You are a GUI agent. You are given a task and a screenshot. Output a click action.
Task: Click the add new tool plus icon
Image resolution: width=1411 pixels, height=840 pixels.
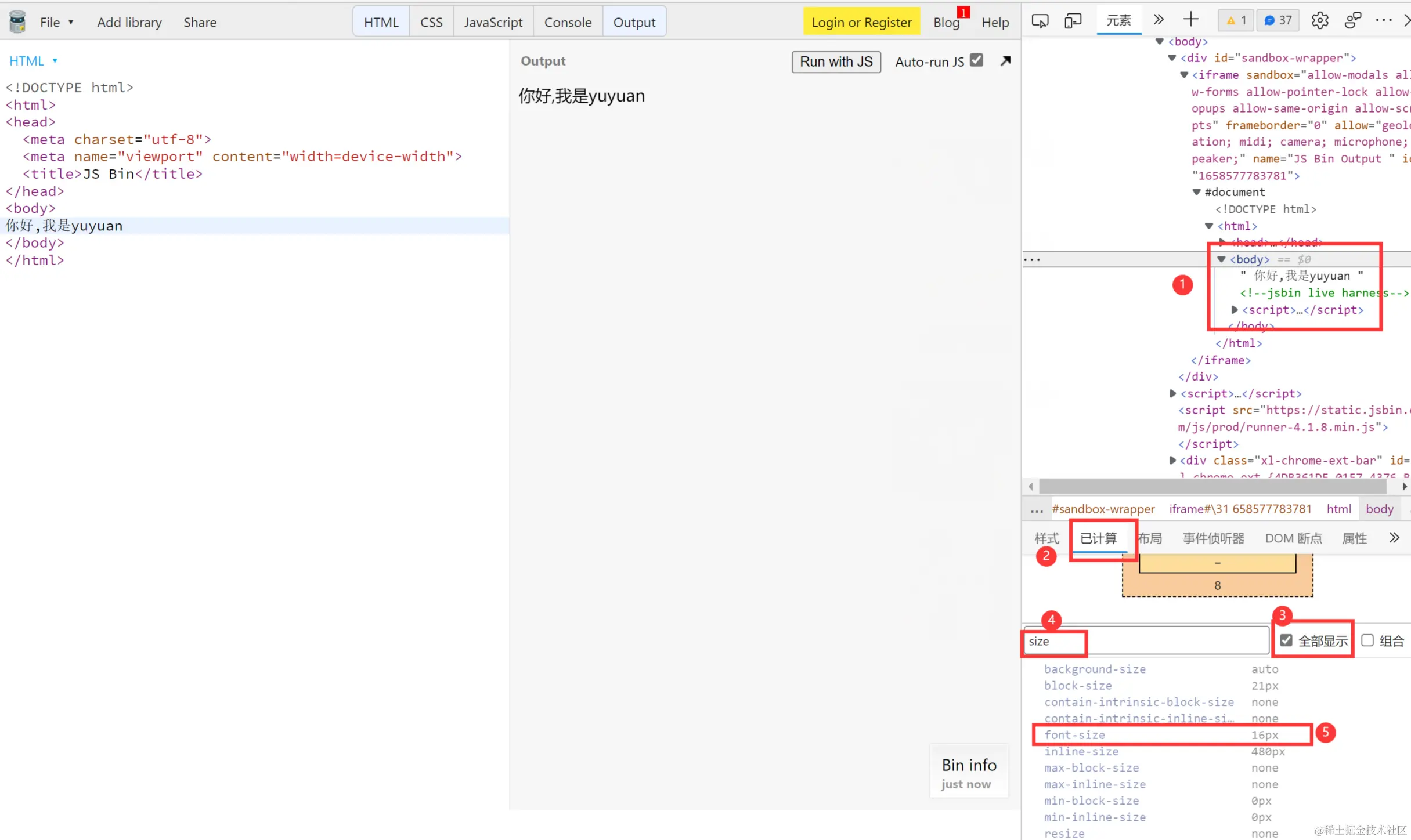(x=1190, y=20)
